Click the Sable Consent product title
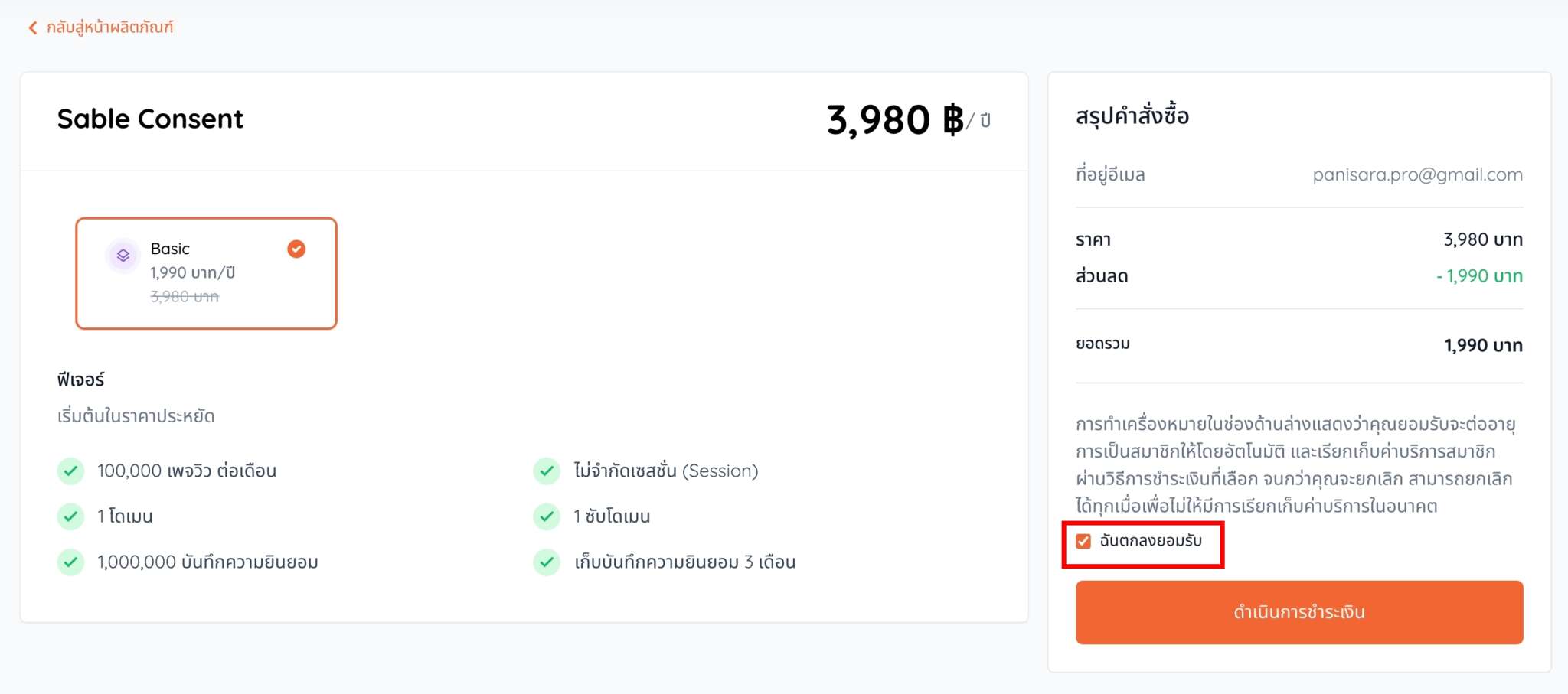Image resolution: width=1568 pixels, height=694 pixels. 150,119
